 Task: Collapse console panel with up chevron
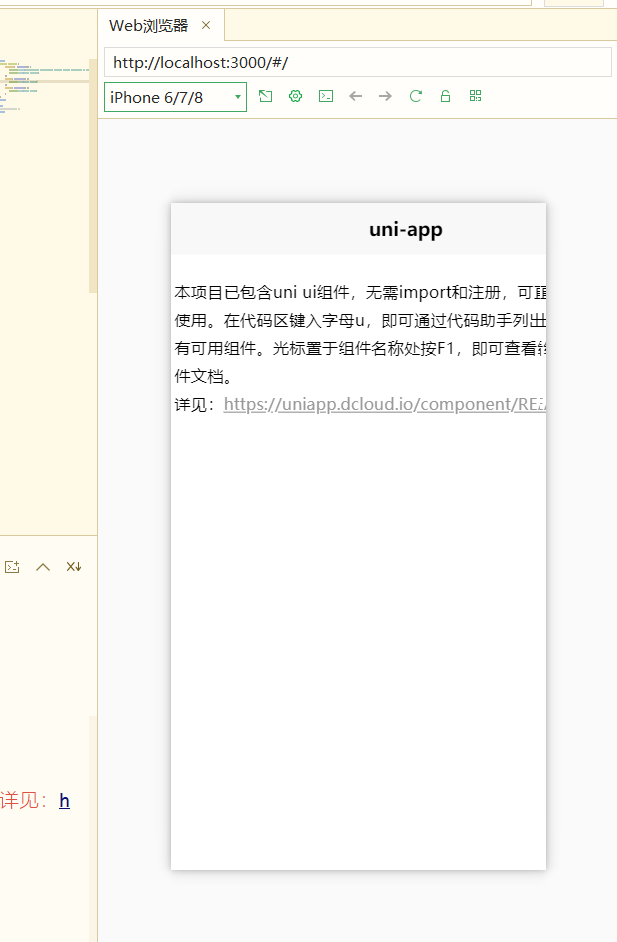click(x=43, y=567)
